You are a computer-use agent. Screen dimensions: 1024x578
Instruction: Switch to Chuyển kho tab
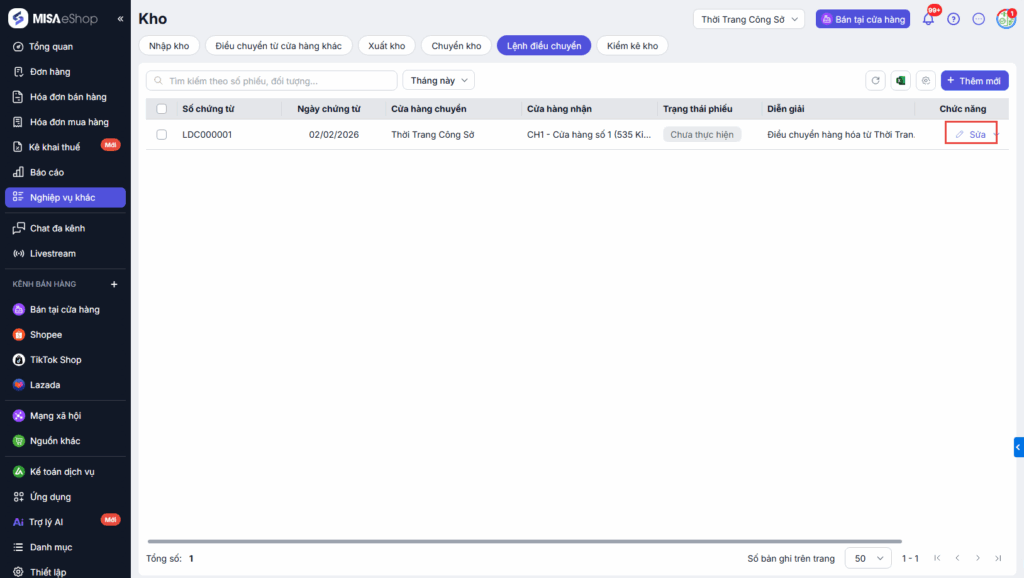click(x=456, y=46)
